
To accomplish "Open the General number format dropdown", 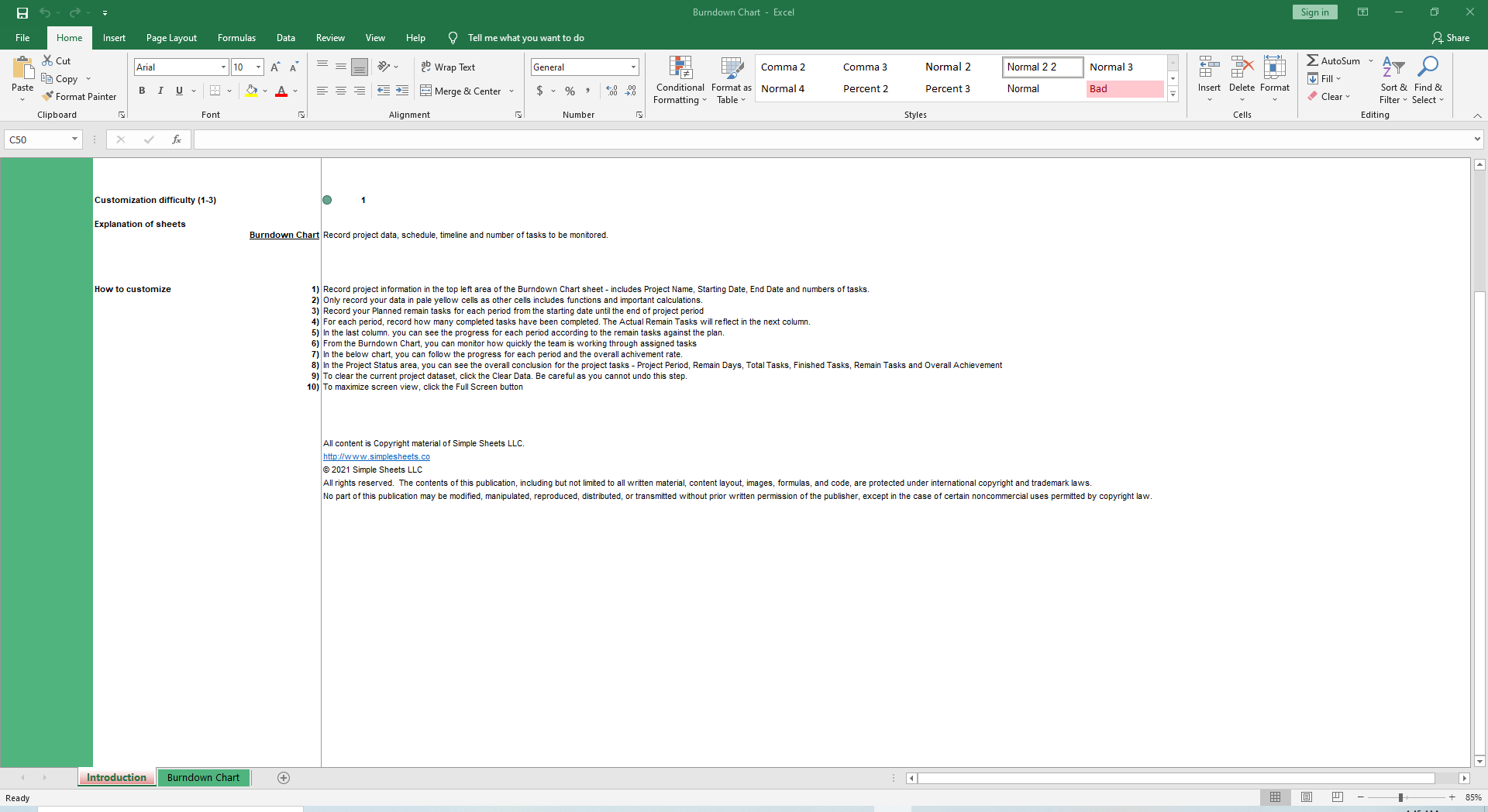I will point(633,67).
